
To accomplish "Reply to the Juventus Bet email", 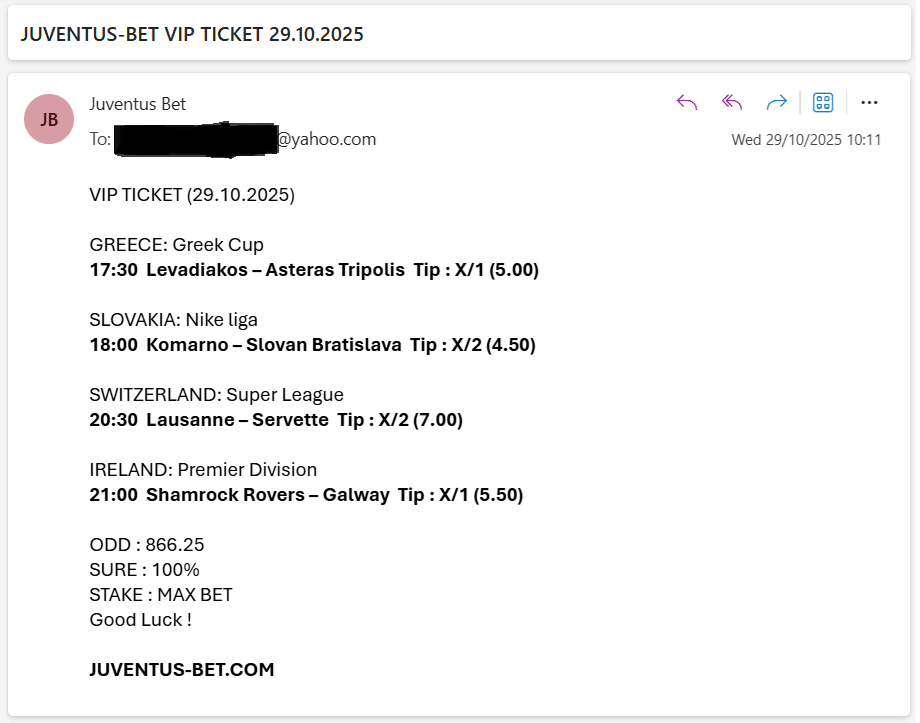I will [x=687, y=102].
